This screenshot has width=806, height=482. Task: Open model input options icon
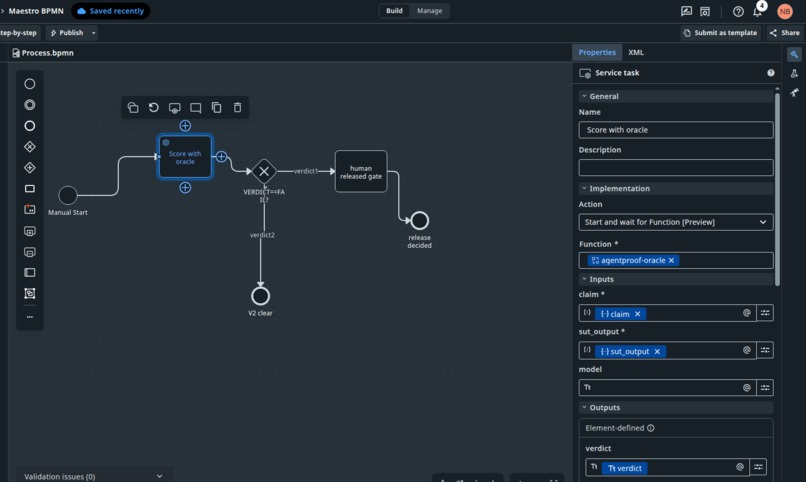(x=765, y=387)
